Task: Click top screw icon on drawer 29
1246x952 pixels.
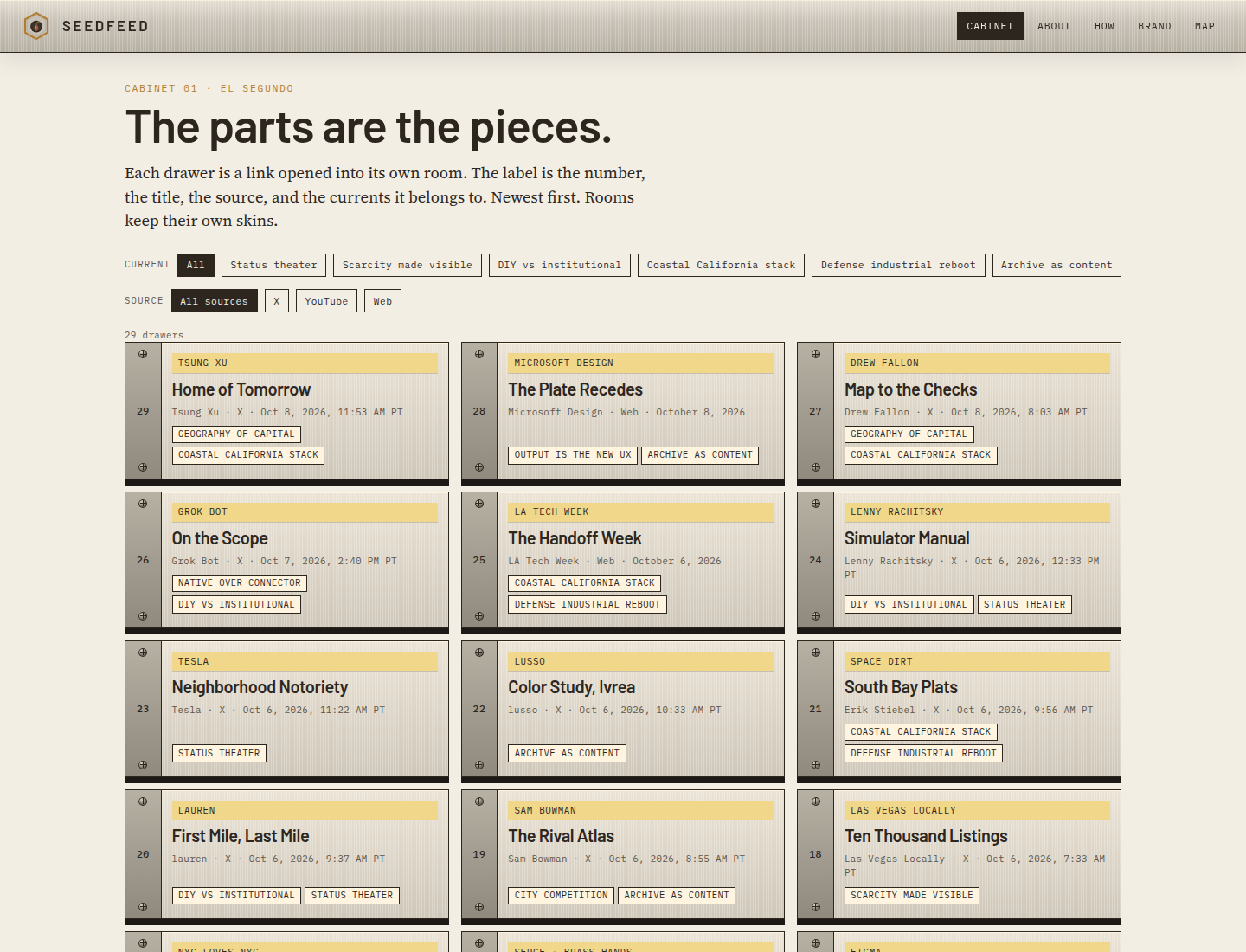Action: pos(143,354)
